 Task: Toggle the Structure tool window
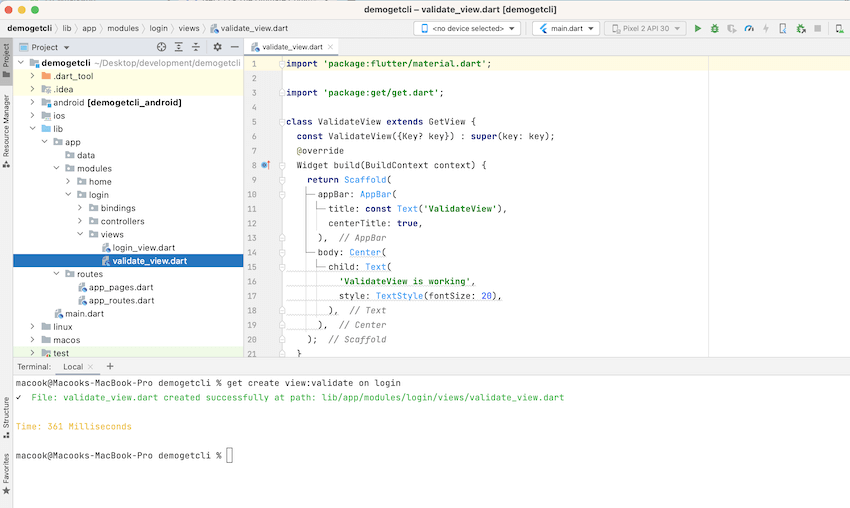pos(7,417)
